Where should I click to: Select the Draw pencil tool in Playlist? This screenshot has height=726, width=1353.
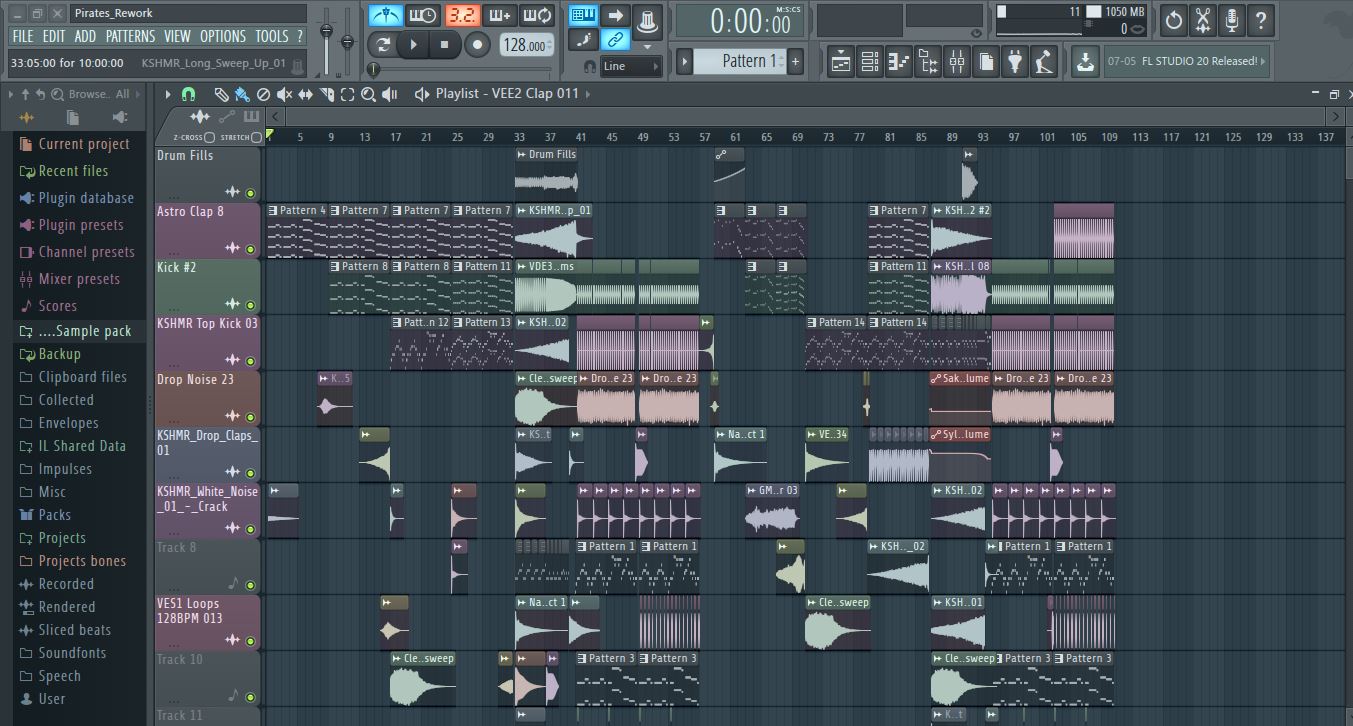click(221, 94)
